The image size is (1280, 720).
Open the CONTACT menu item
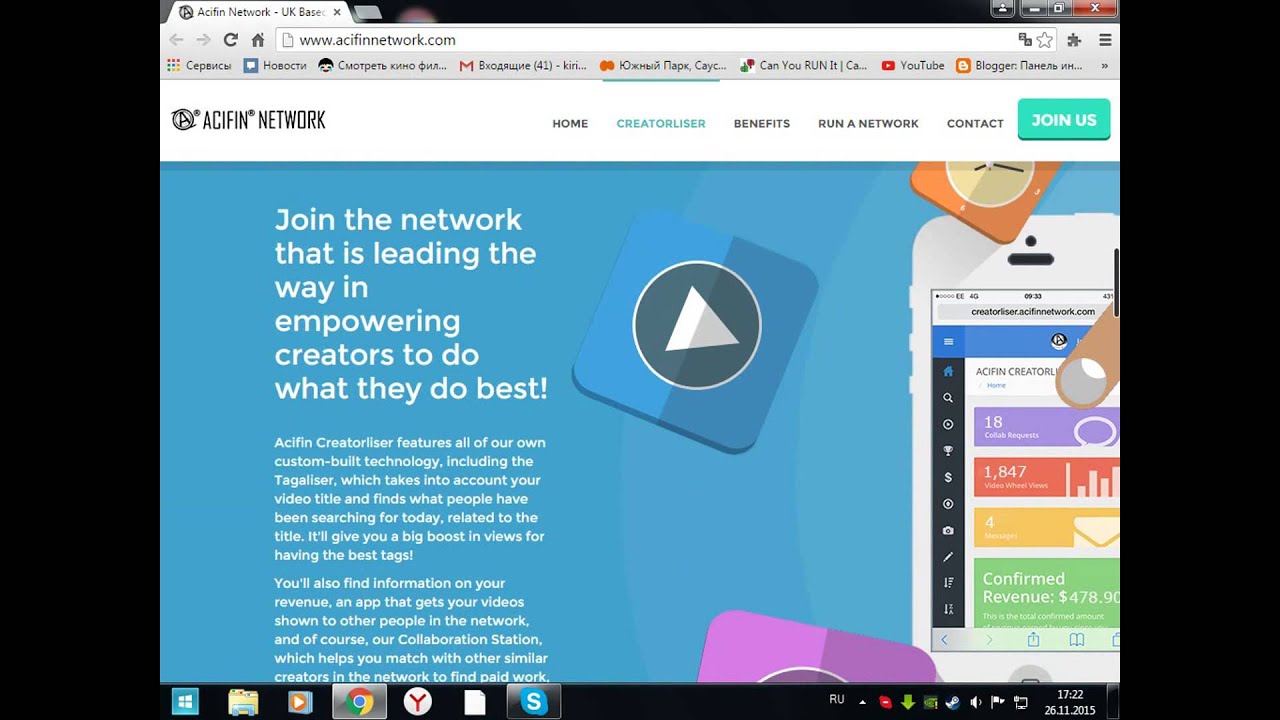coord(975,124)
